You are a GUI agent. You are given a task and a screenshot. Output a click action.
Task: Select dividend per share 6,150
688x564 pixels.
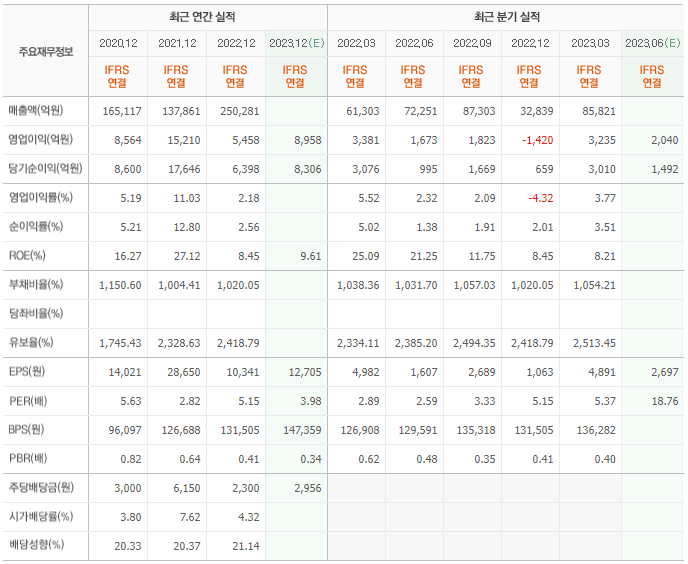pyautogui.click(x=187, y=488)
